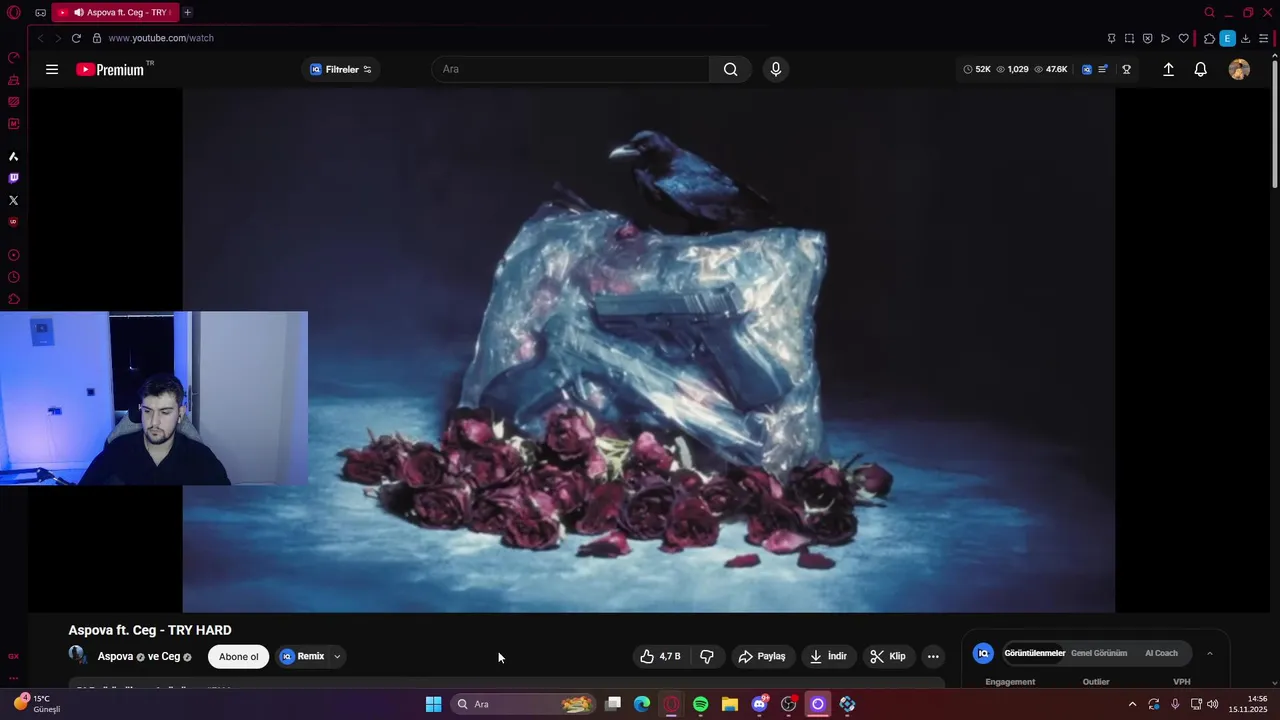Open Opera easy setup sliders icon
This screenshot has width=1280, height=720.
coord(1264,38)
